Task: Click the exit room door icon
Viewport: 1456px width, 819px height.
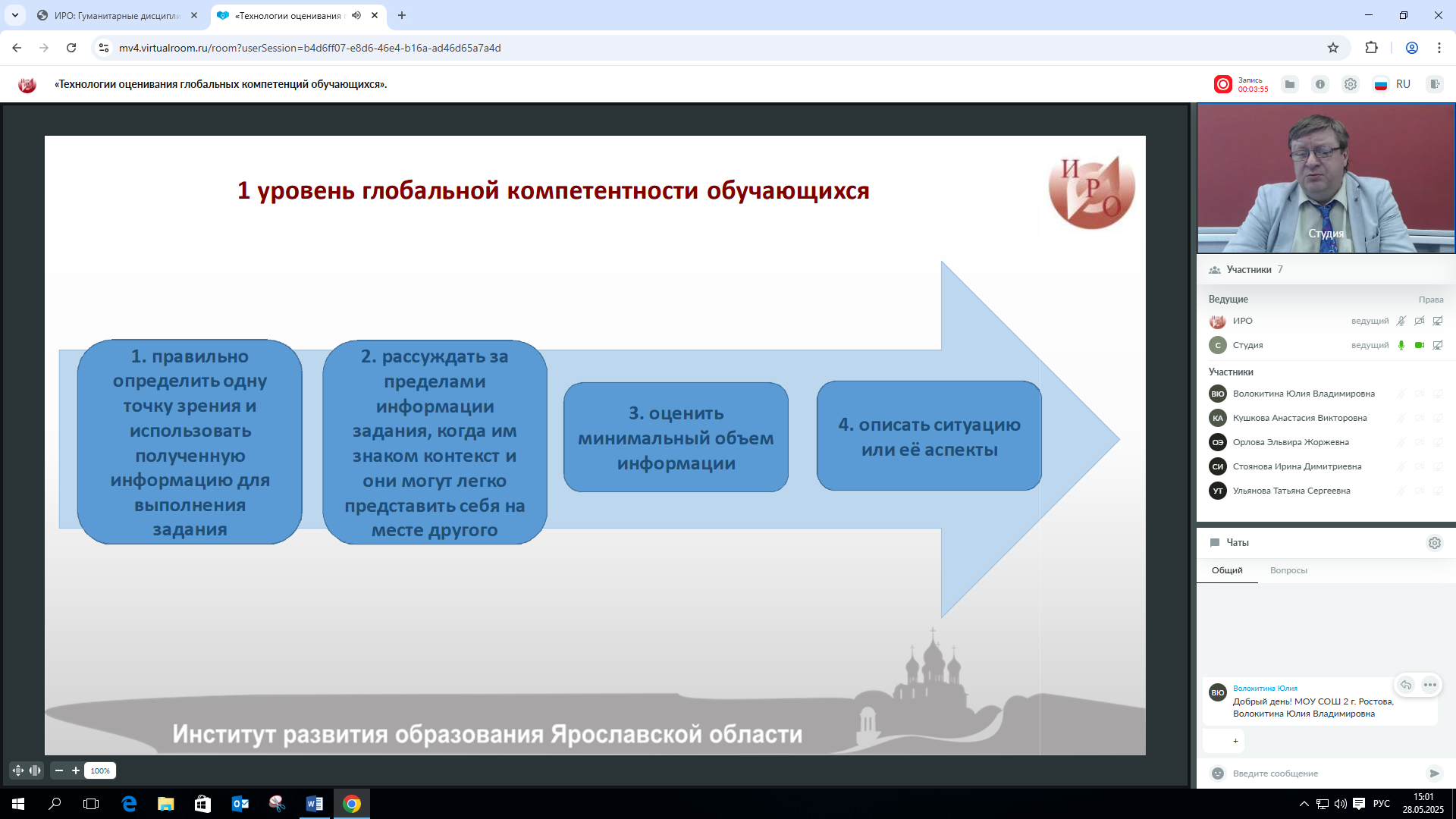Action: click(1434, 84)
